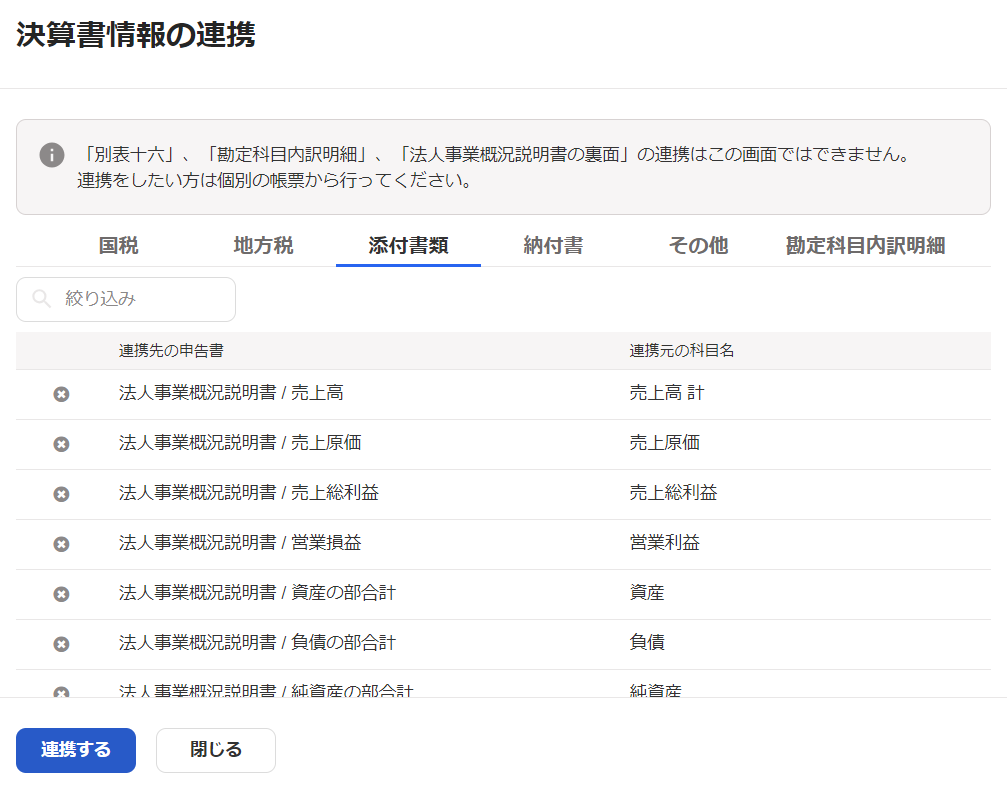
Task: Click source account 売上原価
Action: pos(664,443)
